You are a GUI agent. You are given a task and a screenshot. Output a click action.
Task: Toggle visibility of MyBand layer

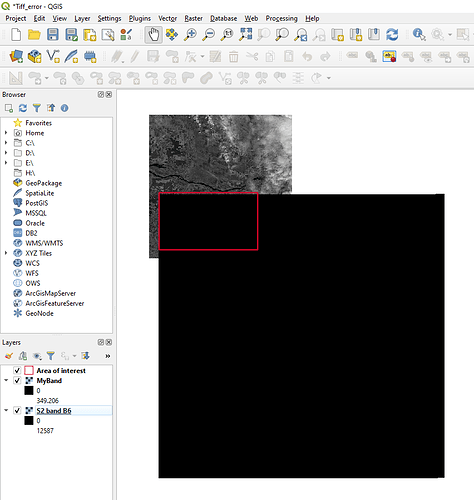pyautogui.click(x=17, y=380)
